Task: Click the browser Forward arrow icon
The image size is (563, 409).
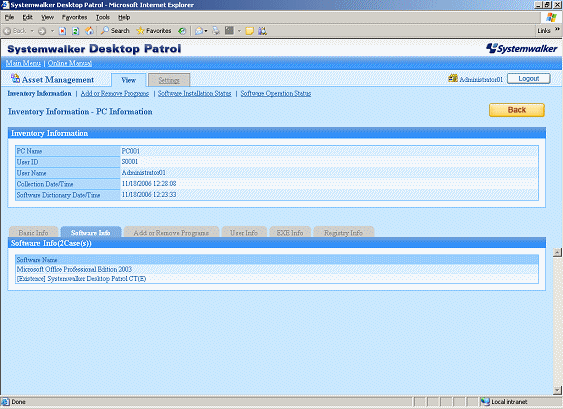Action: [x=42, y=31]
